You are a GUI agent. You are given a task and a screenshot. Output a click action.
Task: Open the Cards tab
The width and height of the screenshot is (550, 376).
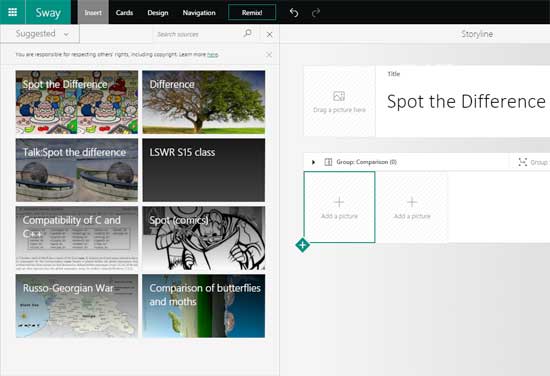tap(124, 13)
